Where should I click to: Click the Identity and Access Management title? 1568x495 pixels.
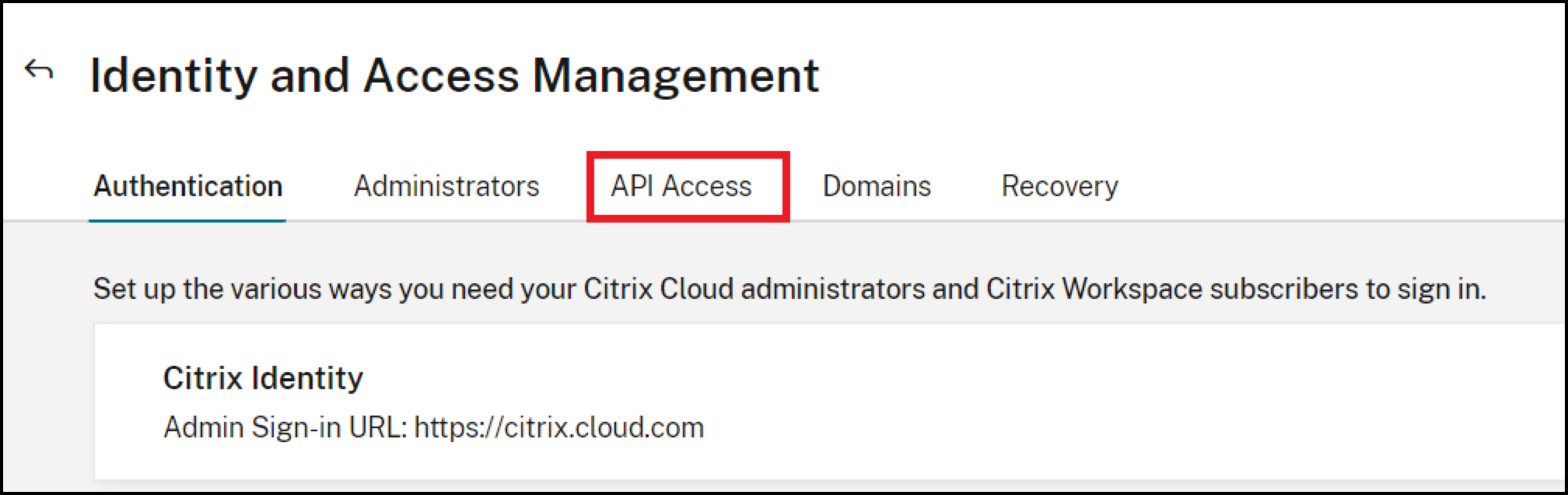455,74
